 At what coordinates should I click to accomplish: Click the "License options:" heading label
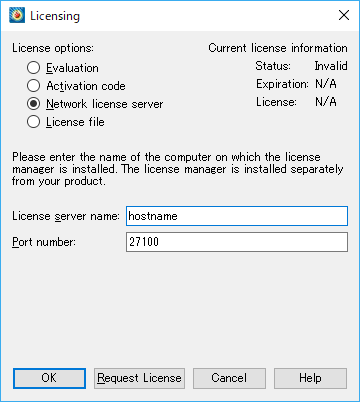53,48
